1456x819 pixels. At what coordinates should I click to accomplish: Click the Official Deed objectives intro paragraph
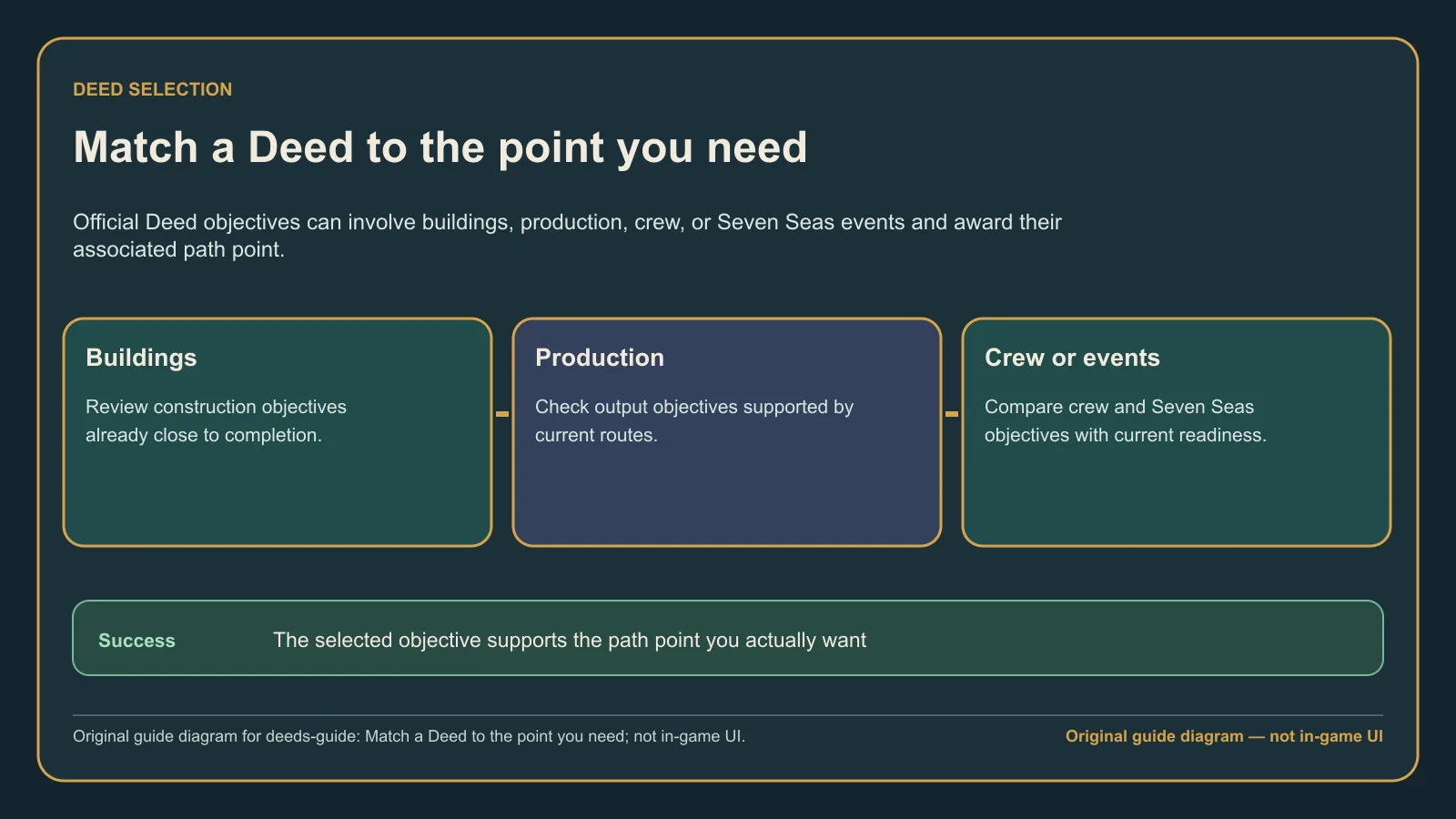[567, 236]
